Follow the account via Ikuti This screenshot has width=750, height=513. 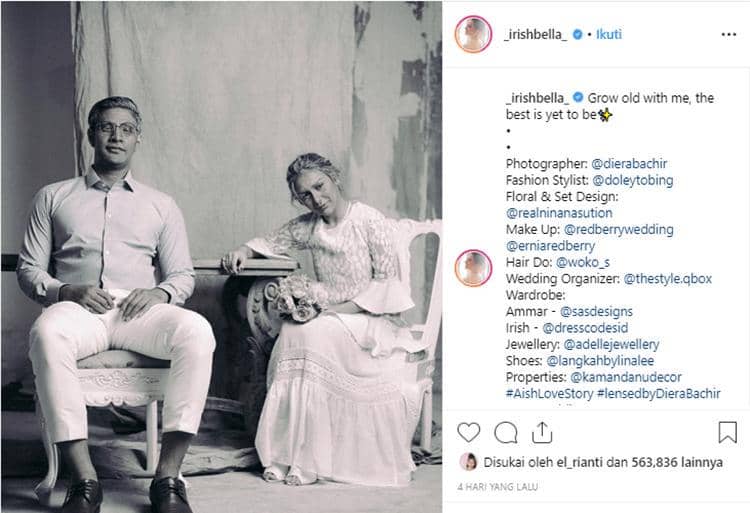(608, 34)
